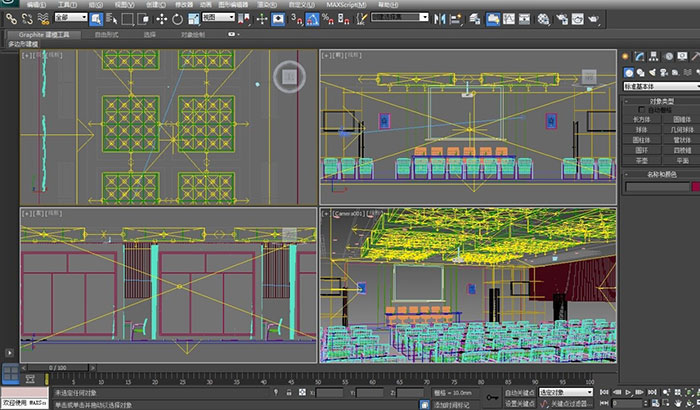Viewport: 700px width, 410px height.
Task: Click the Select Object arrow tool
Action: [96, 18]
